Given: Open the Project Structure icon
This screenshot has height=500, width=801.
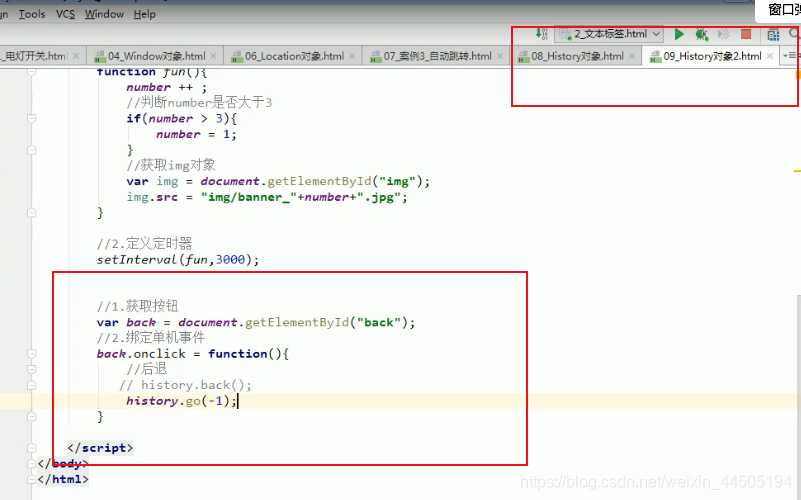Looking at the screenshot, I should pos(773,35).
